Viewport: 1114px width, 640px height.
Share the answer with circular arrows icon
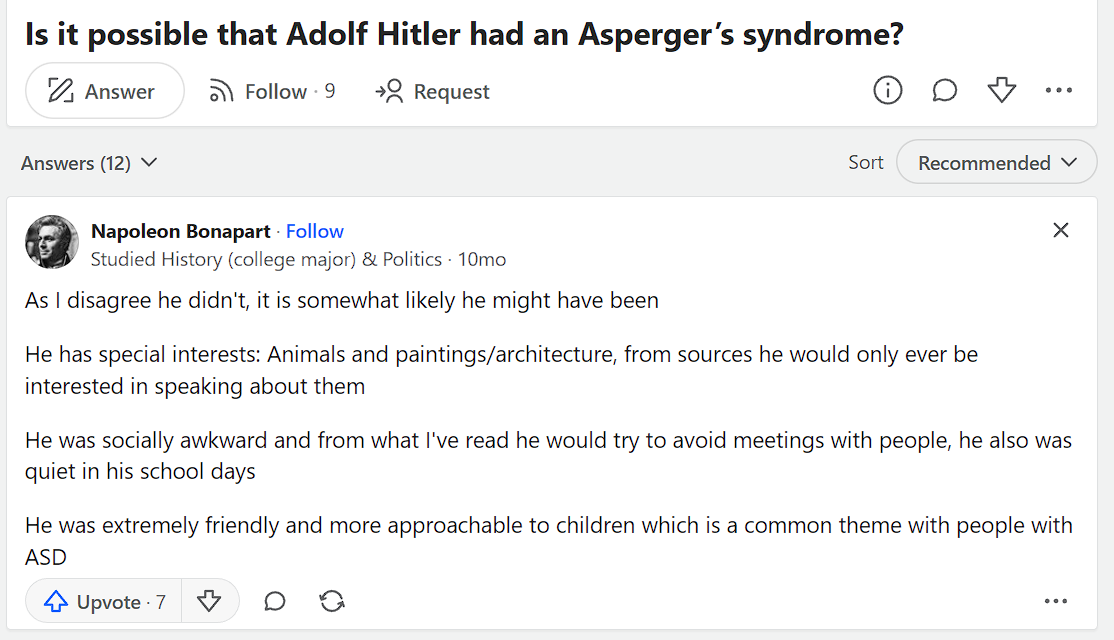(x=332, y=602)
